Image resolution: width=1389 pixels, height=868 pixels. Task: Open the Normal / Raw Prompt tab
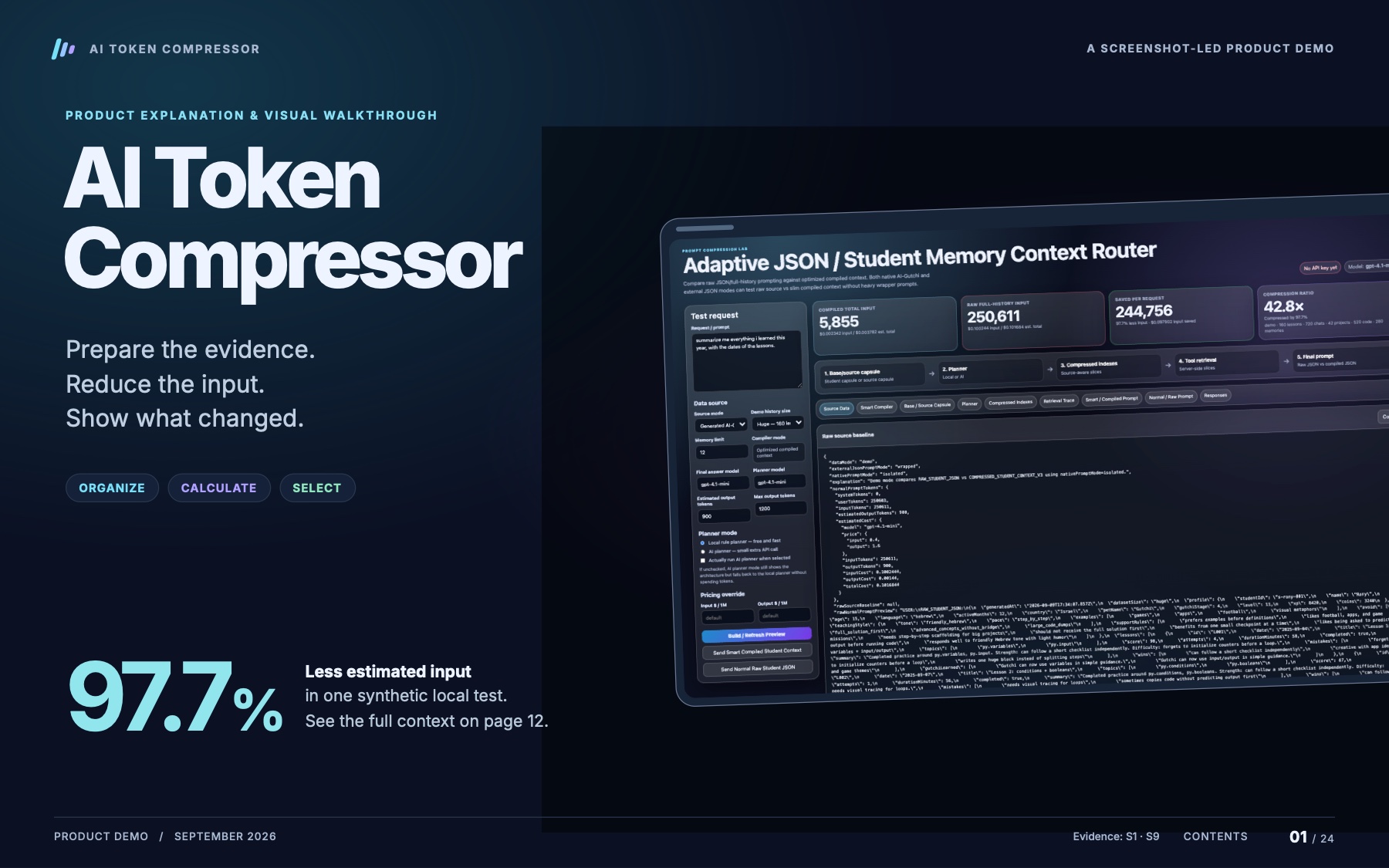1171,397
